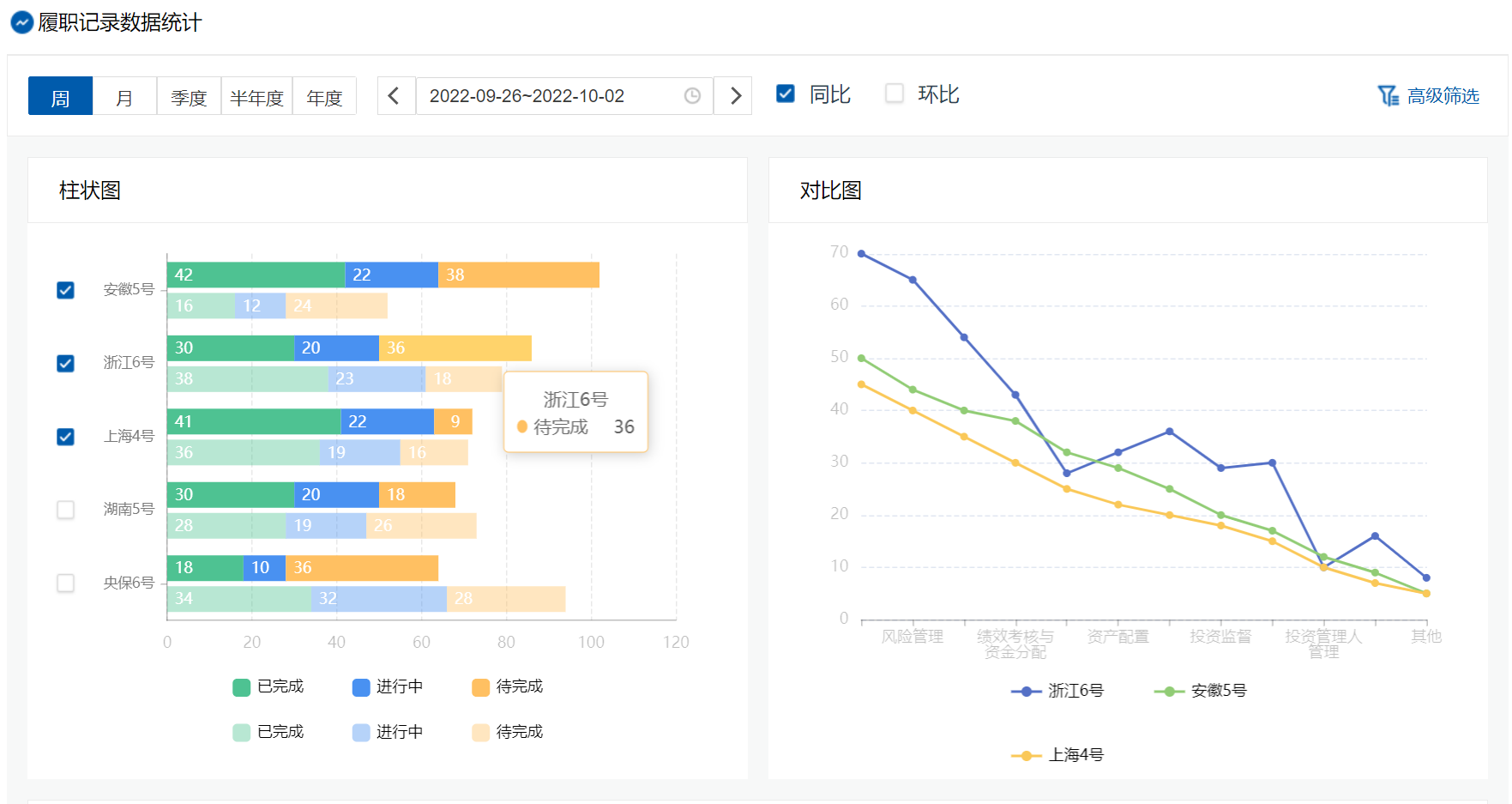The height and width of the screenshot is (804, 1512).
Task: Toggle the dark green 已完成 legend
Action: [268, 686]
